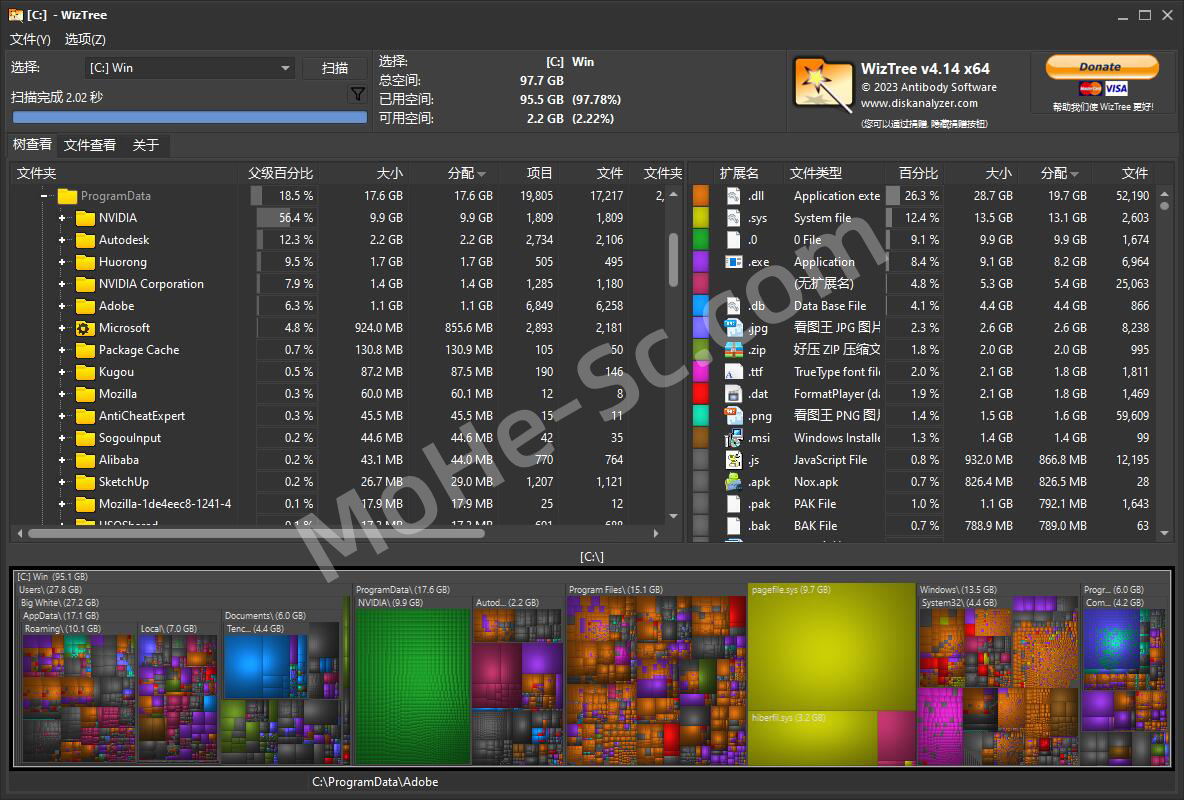The width and height of the screenshot is (1184, 800).
Task: Click the PayPal Donate button
Action: (1101, 66)
